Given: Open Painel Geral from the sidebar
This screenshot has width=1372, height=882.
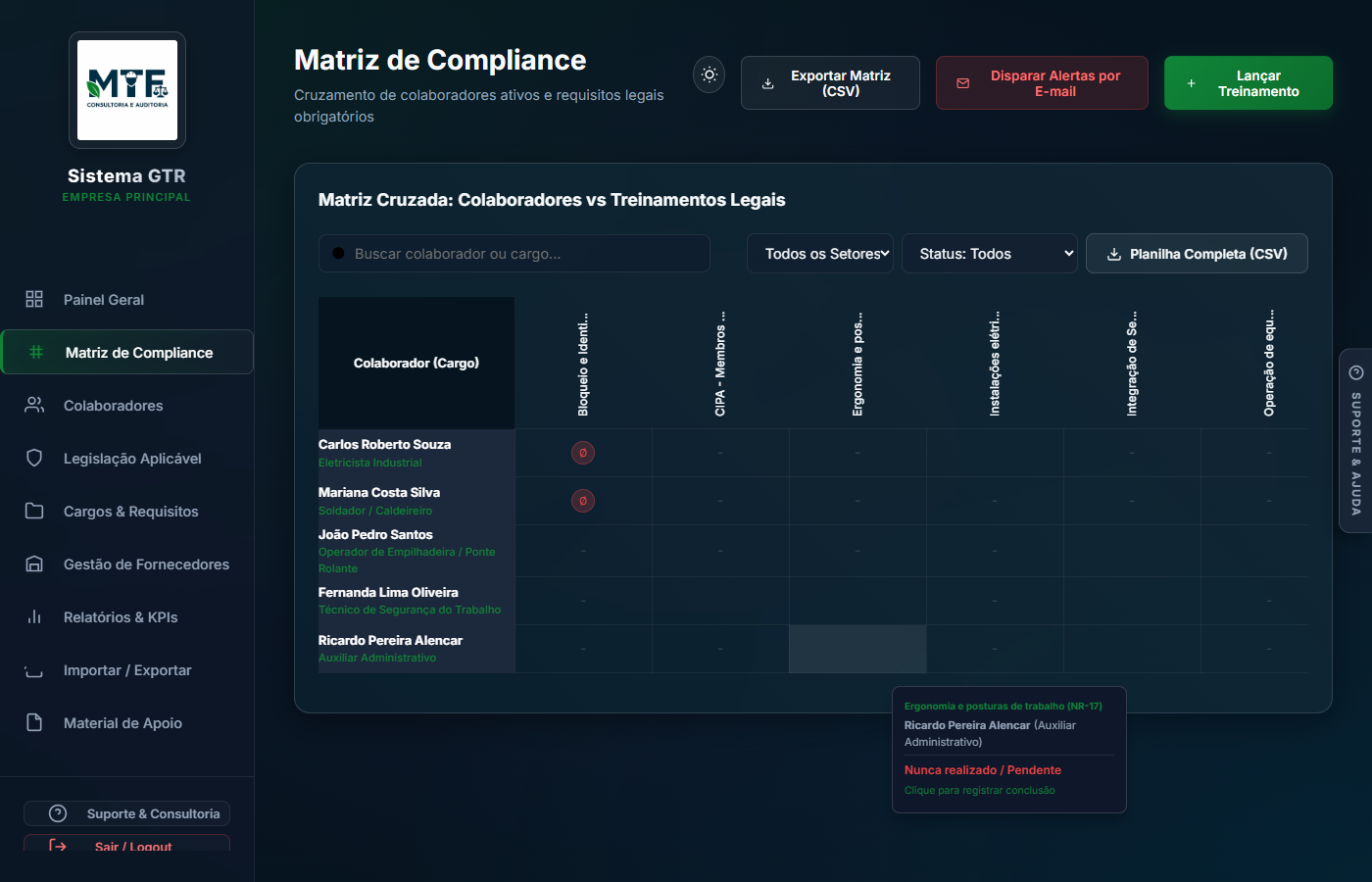Looking at the screenshot, I should pyautogui.click(x=127, y=299).
